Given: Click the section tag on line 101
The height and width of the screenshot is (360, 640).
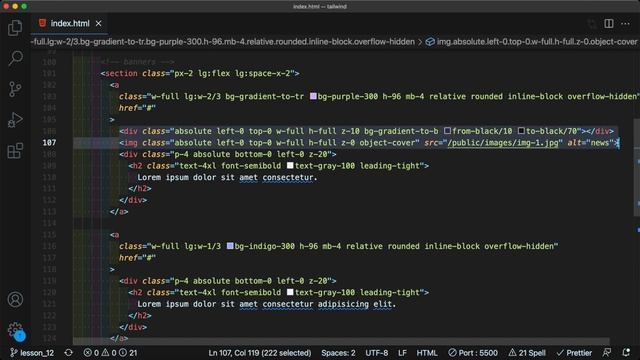Looking at the screenshot, I should 121,73.
